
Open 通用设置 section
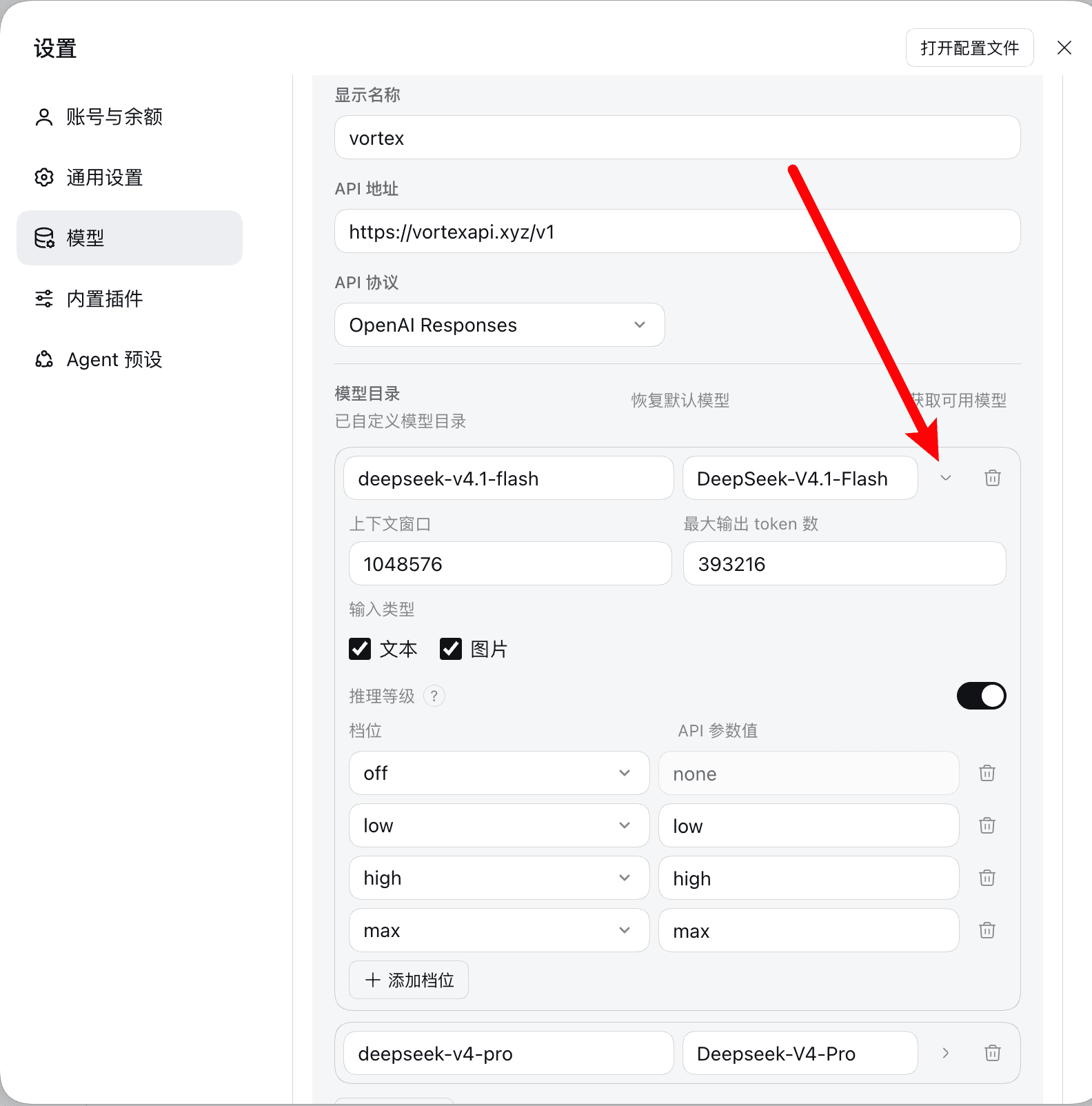[x=130, y=177]
